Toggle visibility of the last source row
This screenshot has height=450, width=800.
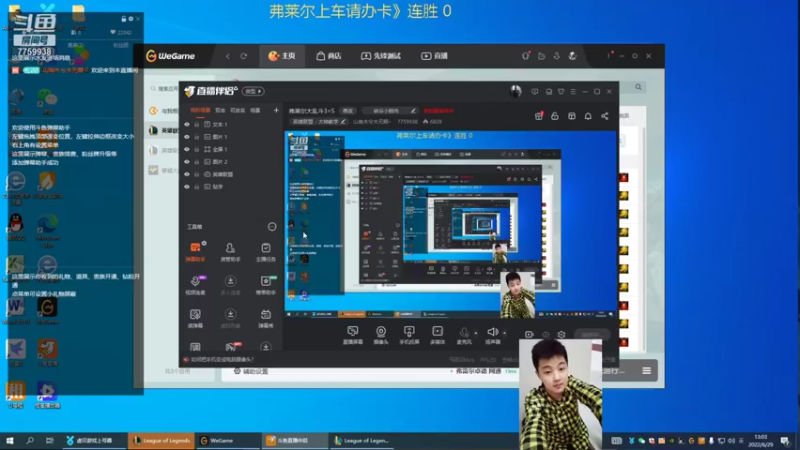187,187
